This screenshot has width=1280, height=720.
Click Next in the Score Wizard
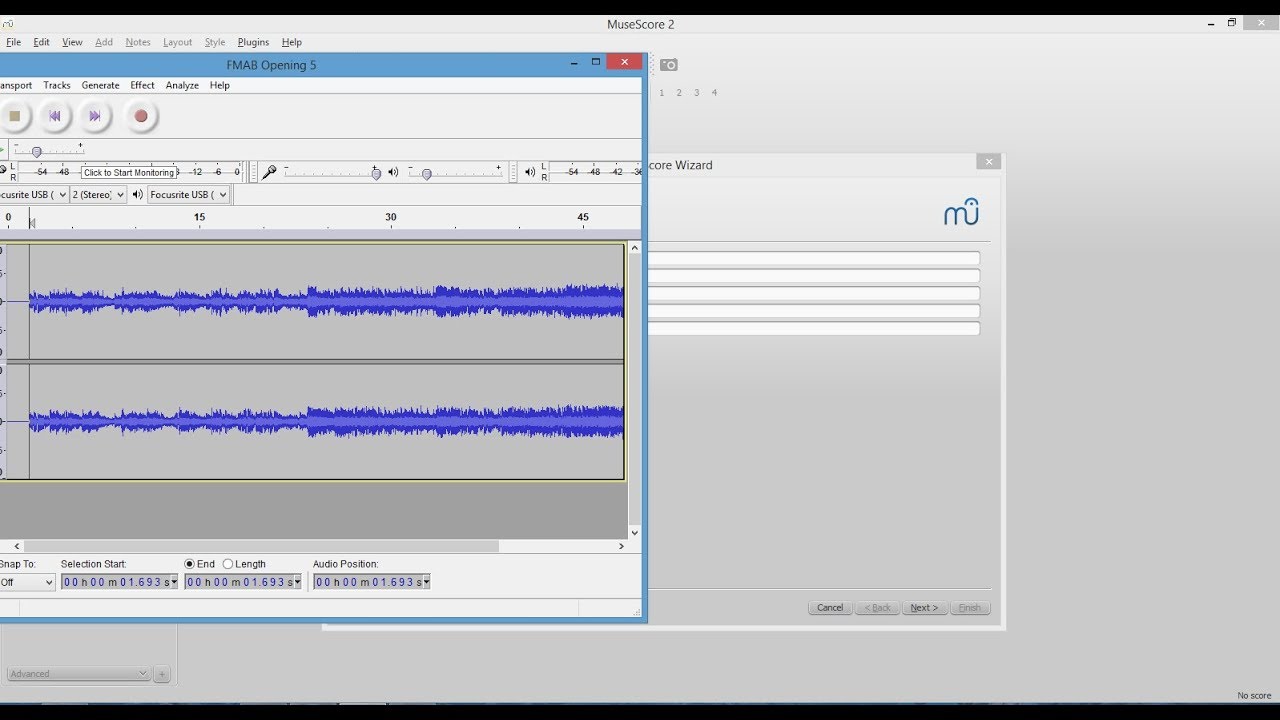click(x=924, y=607)
